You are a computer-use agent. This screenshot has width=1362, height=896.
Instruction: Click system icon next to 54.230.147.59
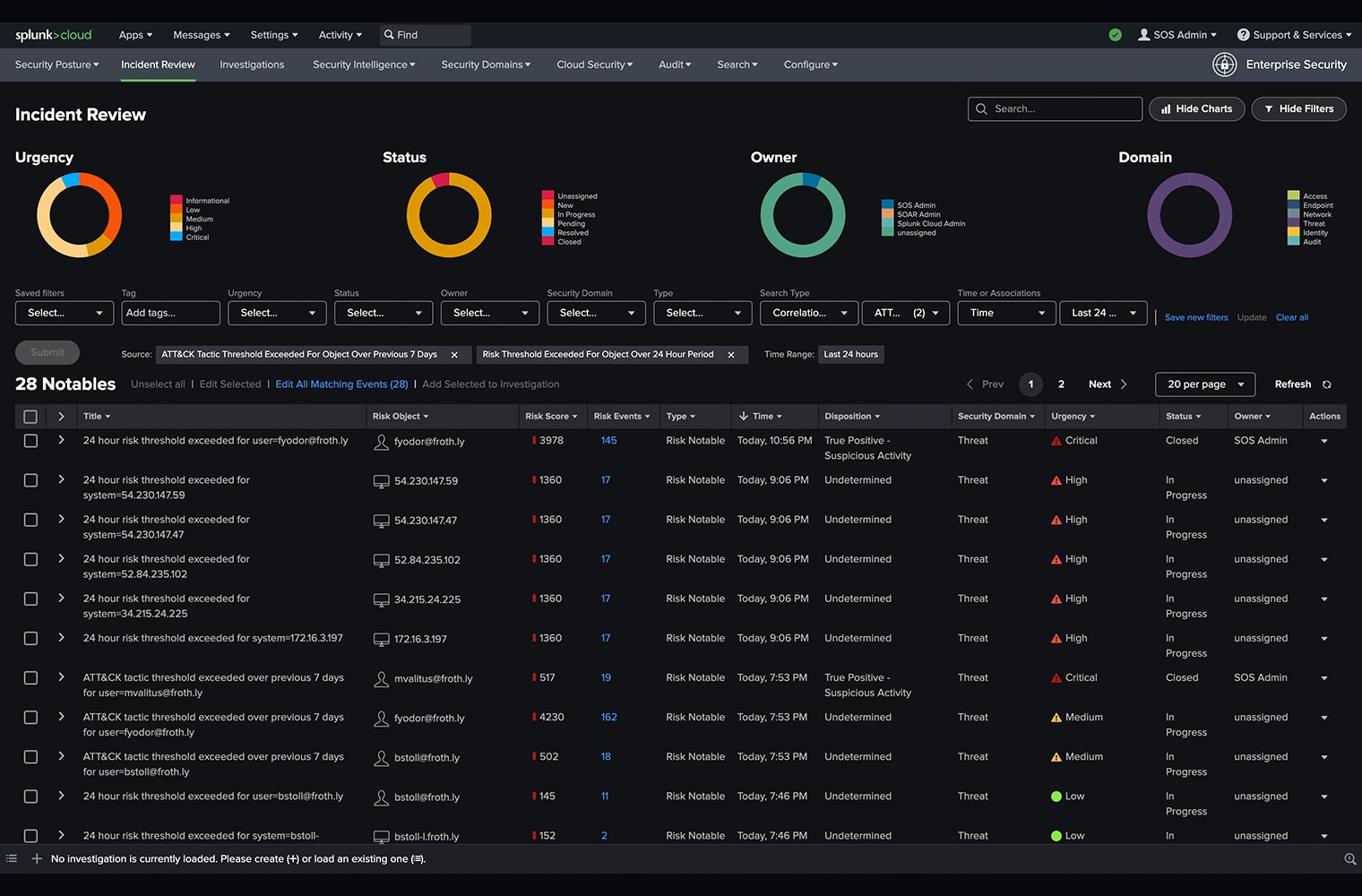pos(381,481)
